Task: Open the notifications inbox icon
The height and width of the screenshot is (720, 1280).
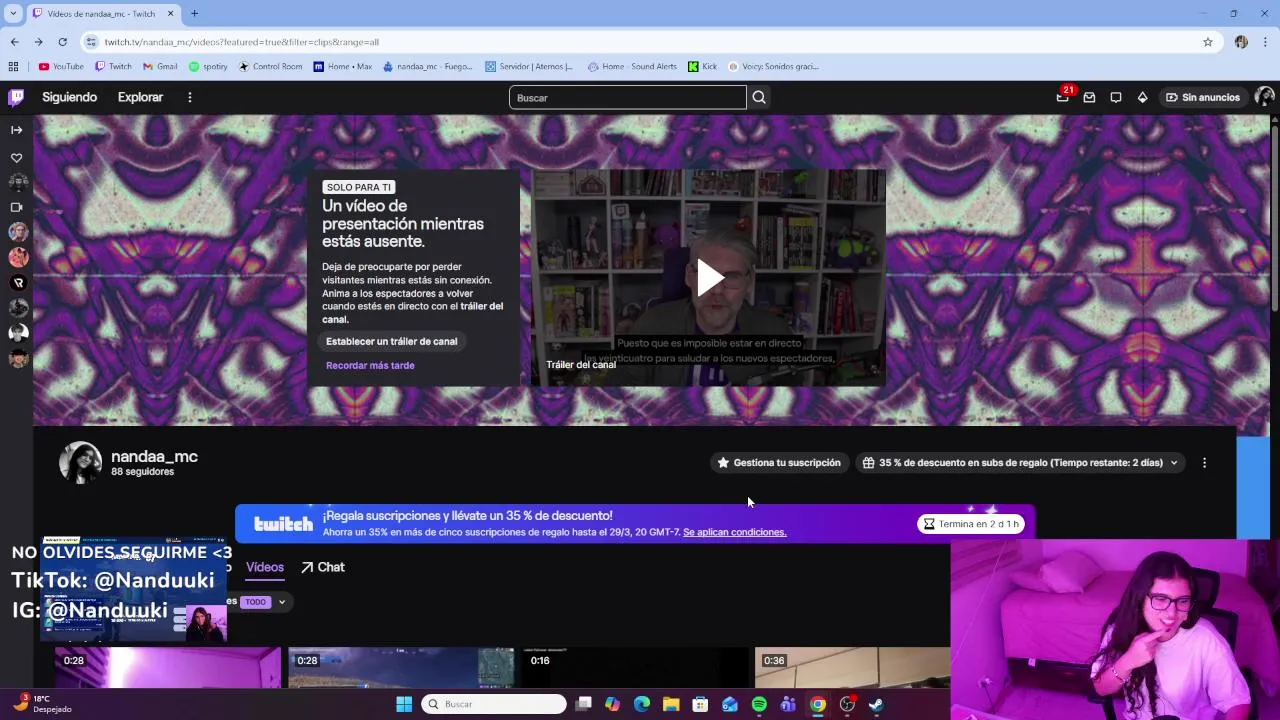Action: click(1089, 97)
